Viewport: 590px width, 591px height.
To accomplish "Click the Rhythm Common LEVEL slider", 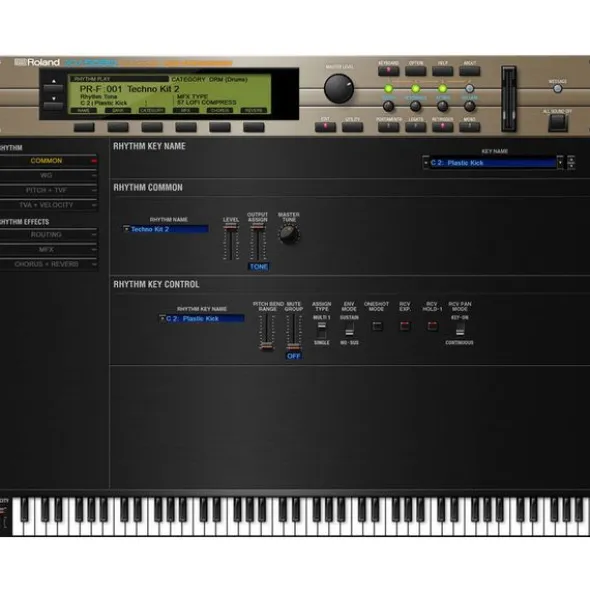I will point(231,242).
